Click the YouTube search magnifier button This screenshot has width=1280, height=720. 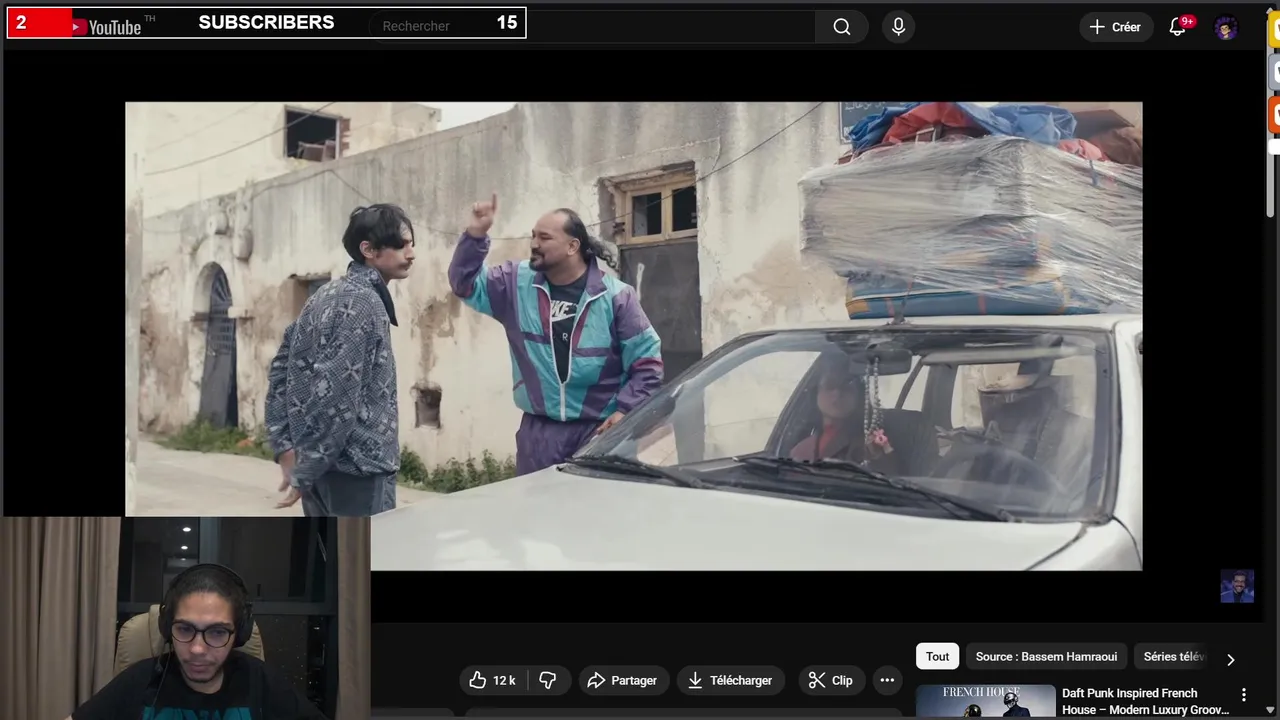(842, 27)
